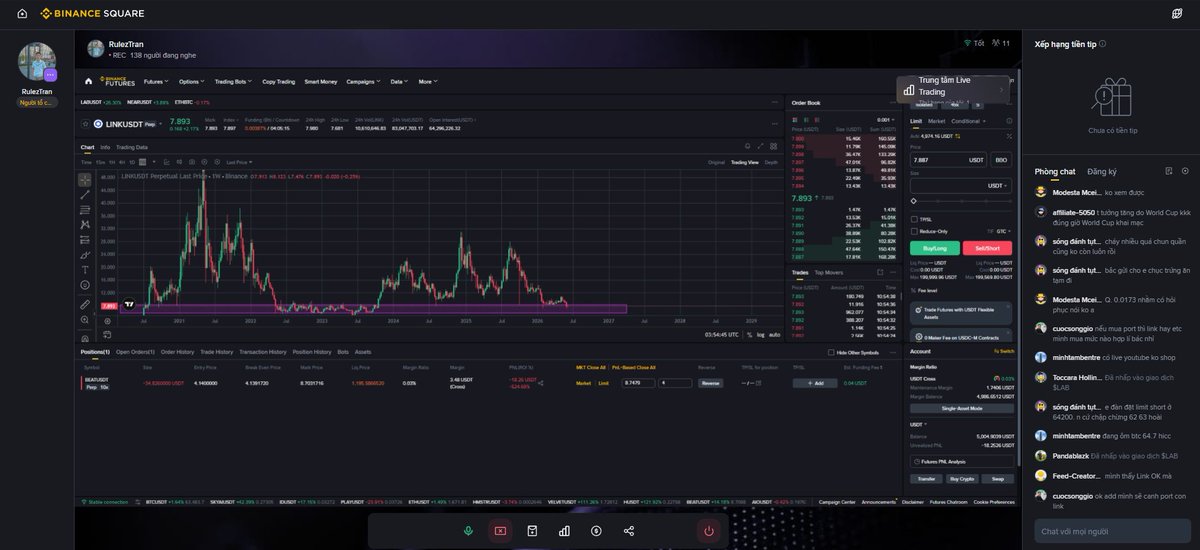Switch chart view to Depth

click(771, 162)
